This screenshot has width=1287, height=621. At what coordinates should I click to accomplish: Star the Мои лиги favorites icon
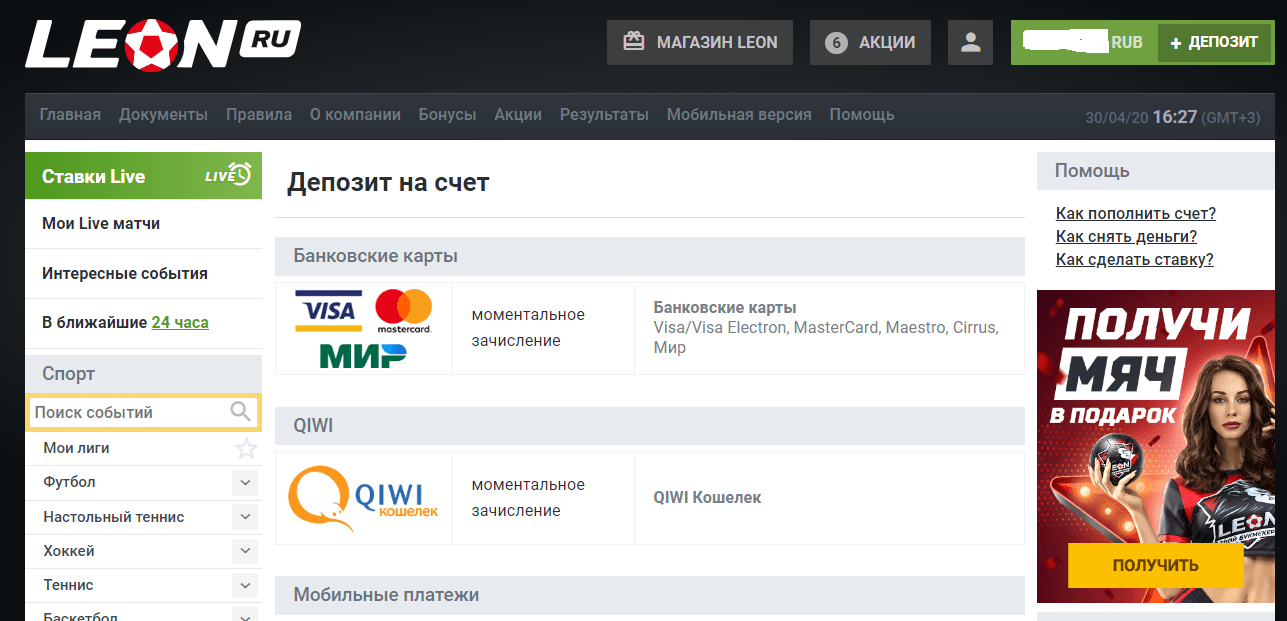point(245,449)
